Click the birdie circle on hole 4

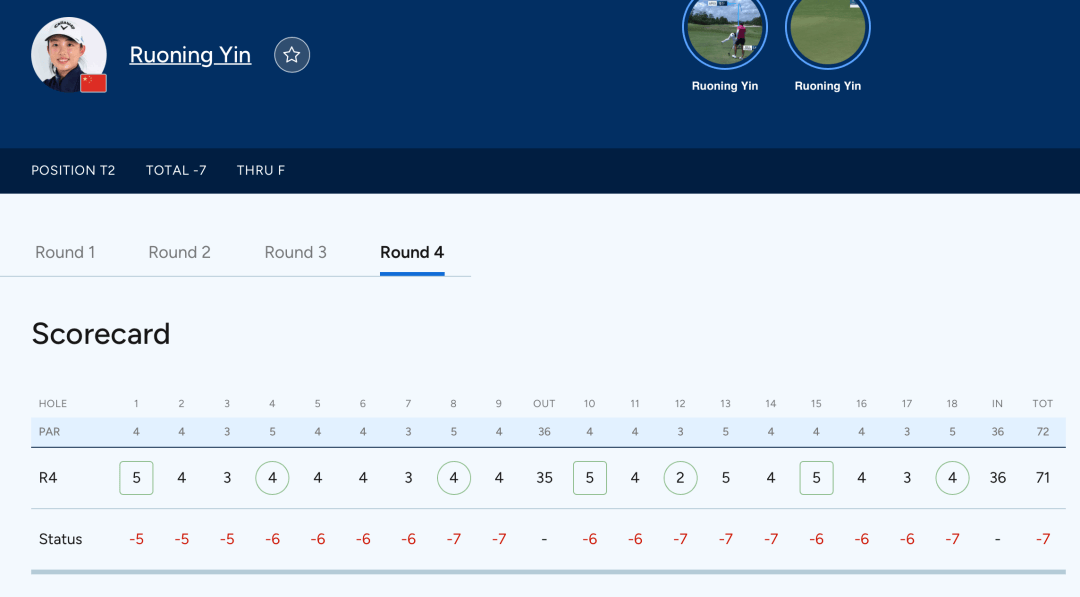point(272,478)
